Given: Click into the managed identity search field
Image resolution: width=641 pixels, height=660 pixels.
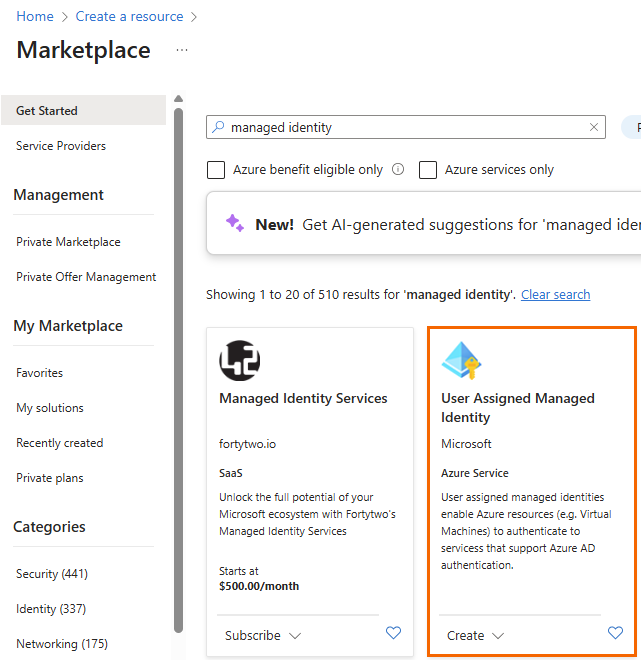Looking at the screenshot, I should tap(400, 127).
